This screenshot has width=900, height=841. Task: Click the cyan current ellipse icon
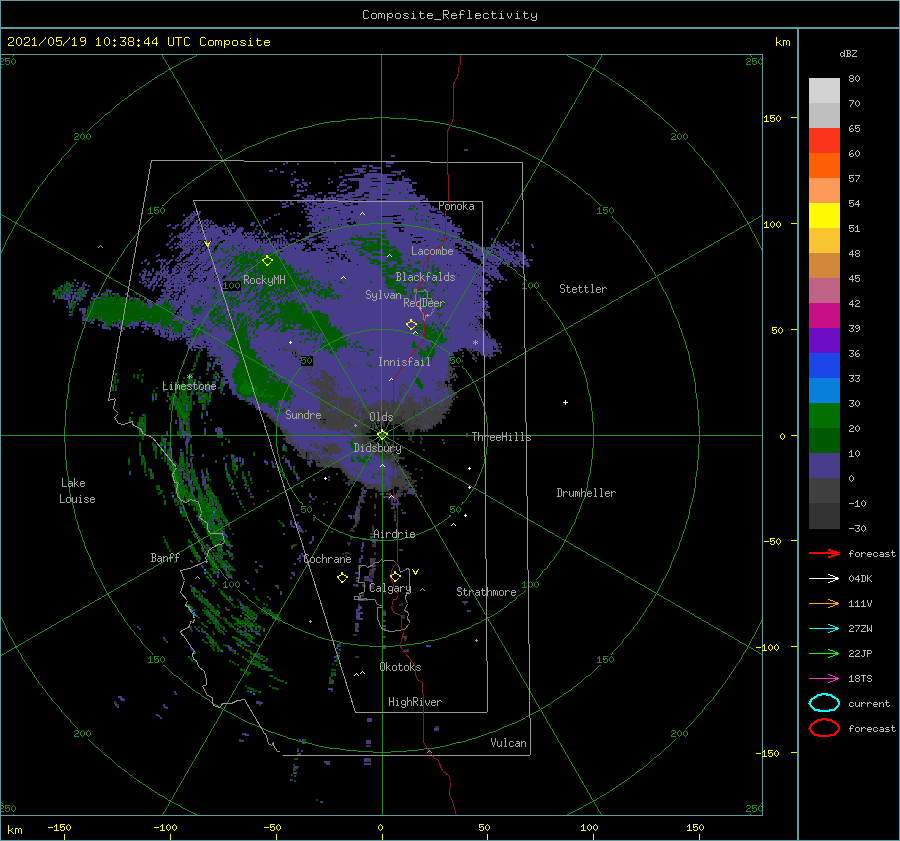[x=824, y=703]
